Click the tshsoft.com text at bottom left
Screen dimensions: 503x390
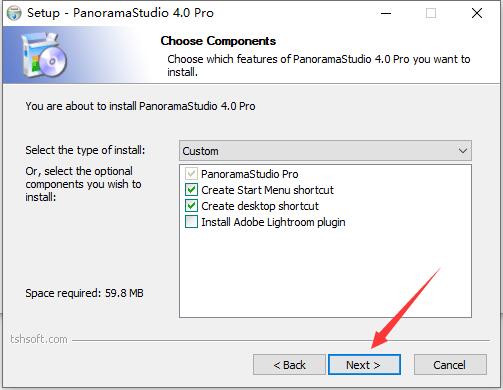[x=39, y=339]
